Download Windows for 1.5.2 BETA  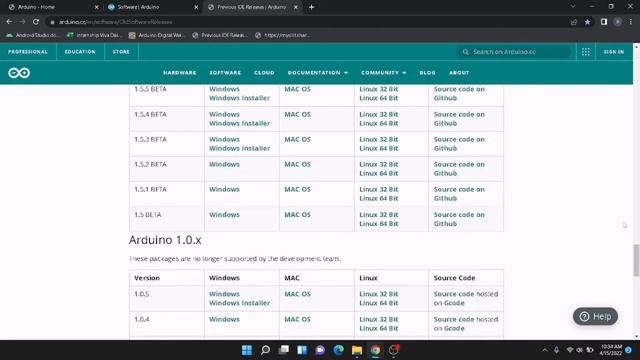tap(224, 164)
